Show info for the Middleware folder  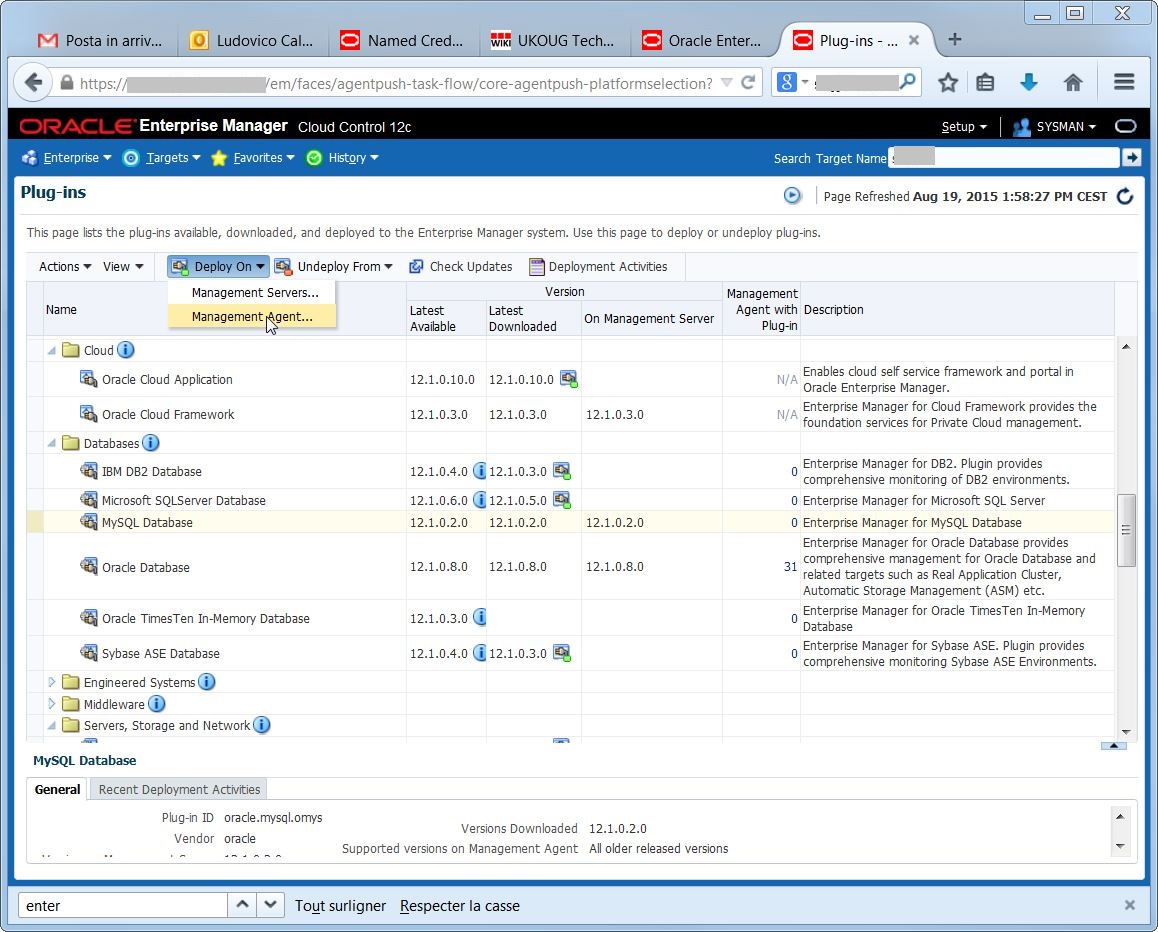point(157,704)
